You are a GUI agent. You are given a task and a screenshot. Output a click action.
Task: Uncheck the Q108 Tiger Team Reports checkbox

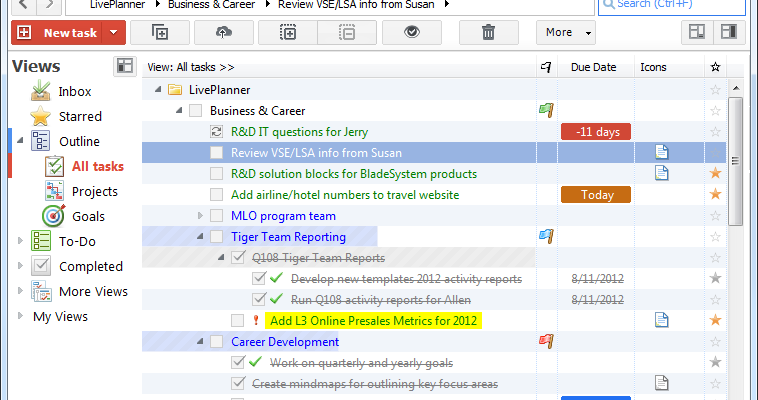coord(237,258)
